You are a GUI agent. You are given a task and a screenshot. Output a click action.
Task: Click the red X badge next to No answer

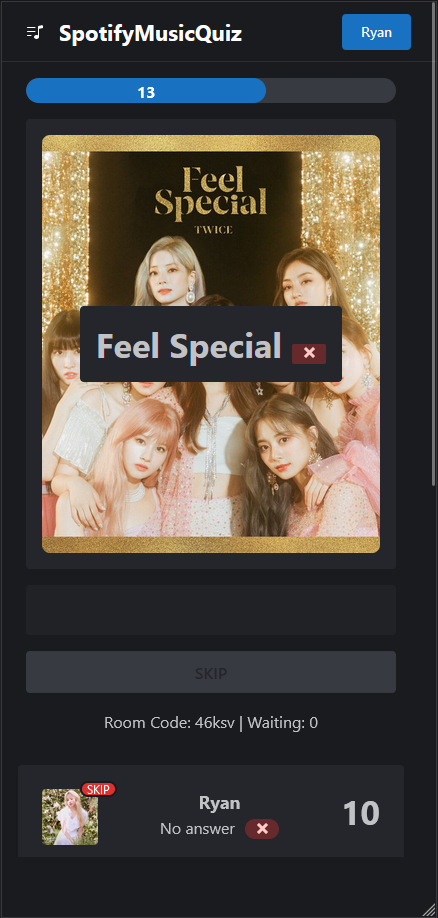tap(262, 829)
